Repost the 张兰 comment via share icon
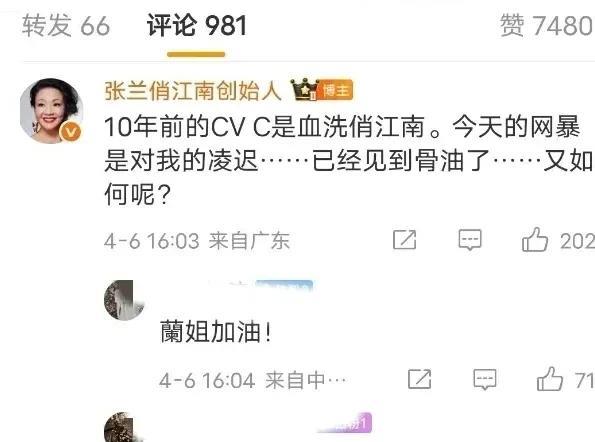The height and width of the screenshot is (442, 595). tap(405, 240)
